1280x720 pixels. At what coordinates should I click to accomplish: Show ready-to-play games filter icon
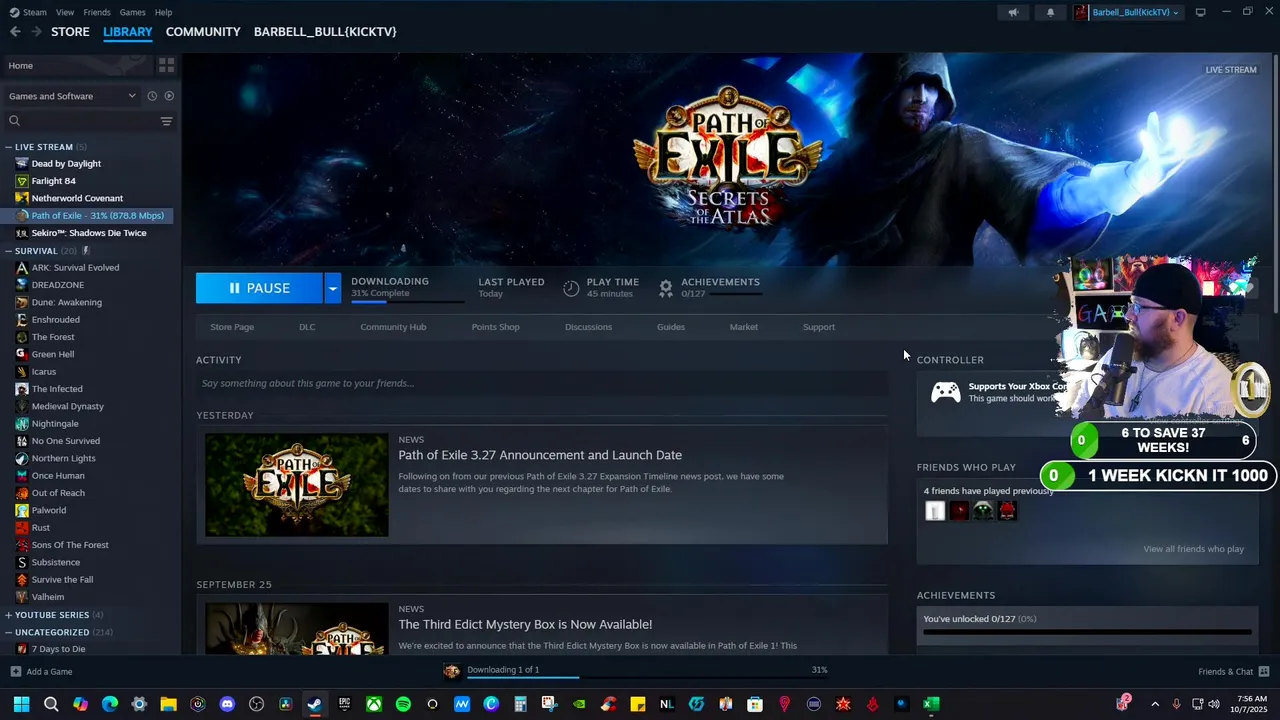[169, 96]
